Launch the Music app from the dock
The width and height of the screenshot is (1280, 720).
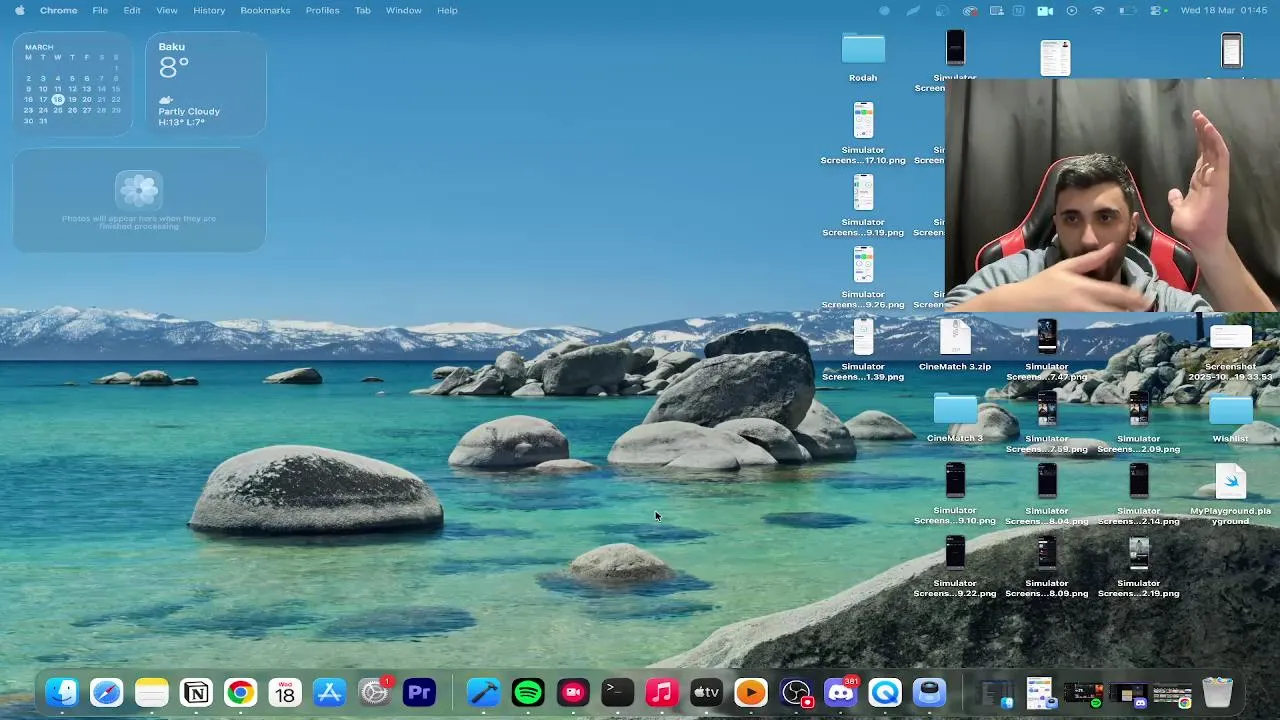click(662, 692)
